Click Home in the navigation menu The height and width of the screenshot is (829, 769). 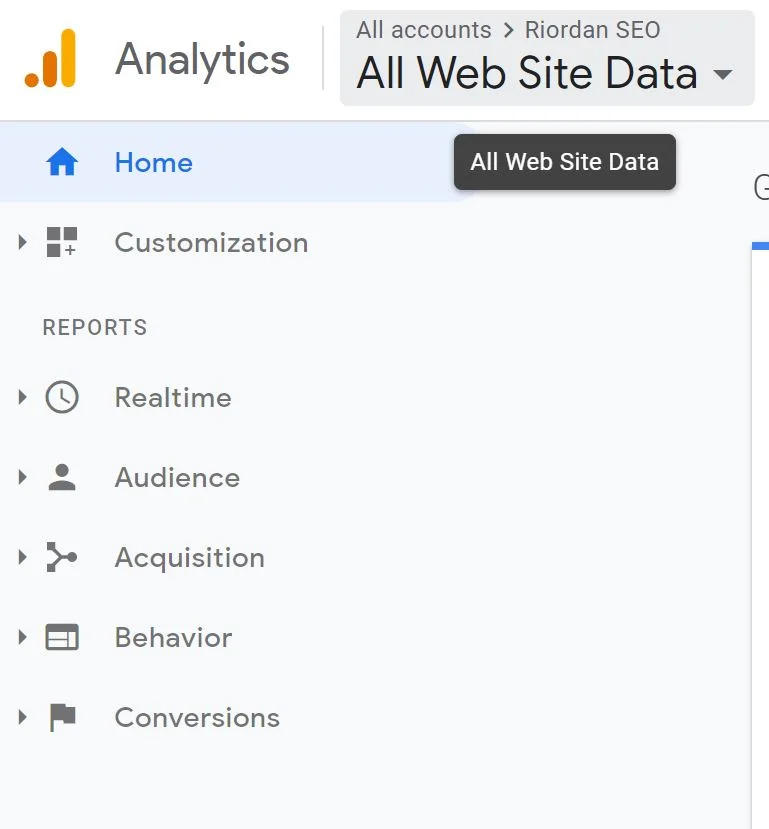click(x=152, y=162)
